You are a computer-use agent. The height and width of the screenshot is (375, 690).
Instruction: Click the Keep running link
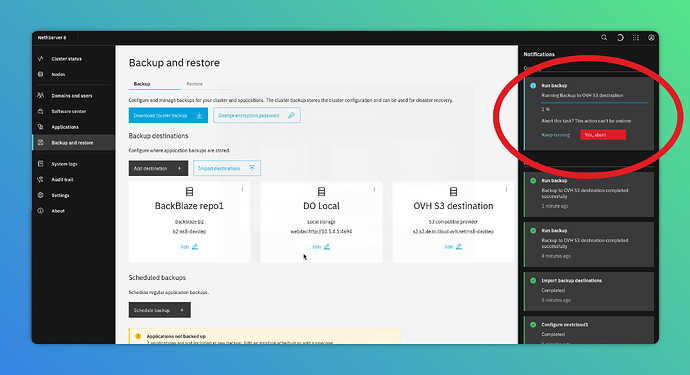coord(556,135)
